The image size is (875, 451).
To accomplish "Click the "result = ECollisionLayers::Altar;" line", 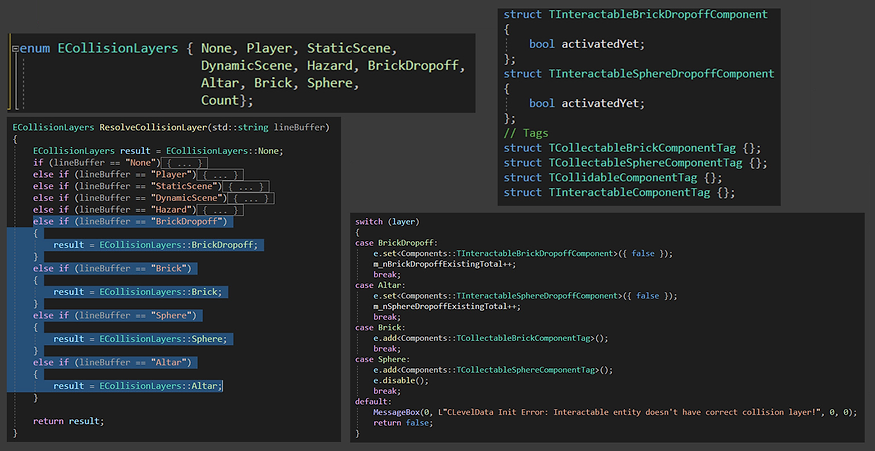I will click(x=138, y=386).
